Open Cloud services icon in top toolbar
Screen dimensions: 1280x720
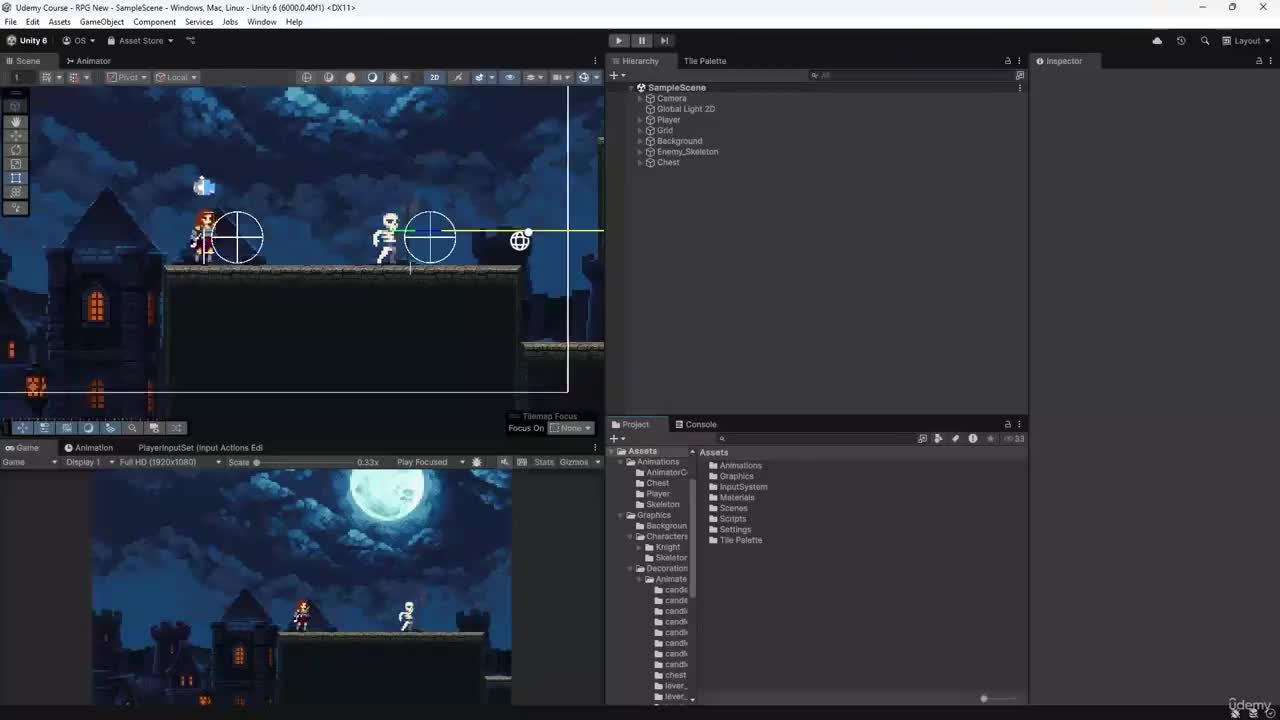click(1157, 41)
